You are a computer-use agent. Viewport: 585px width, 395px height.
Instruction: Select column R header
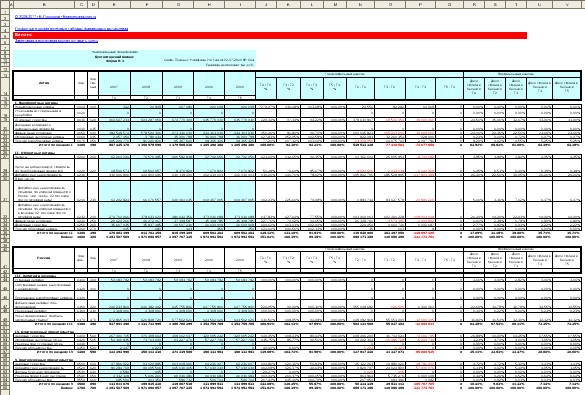click(x=474, y=4)
